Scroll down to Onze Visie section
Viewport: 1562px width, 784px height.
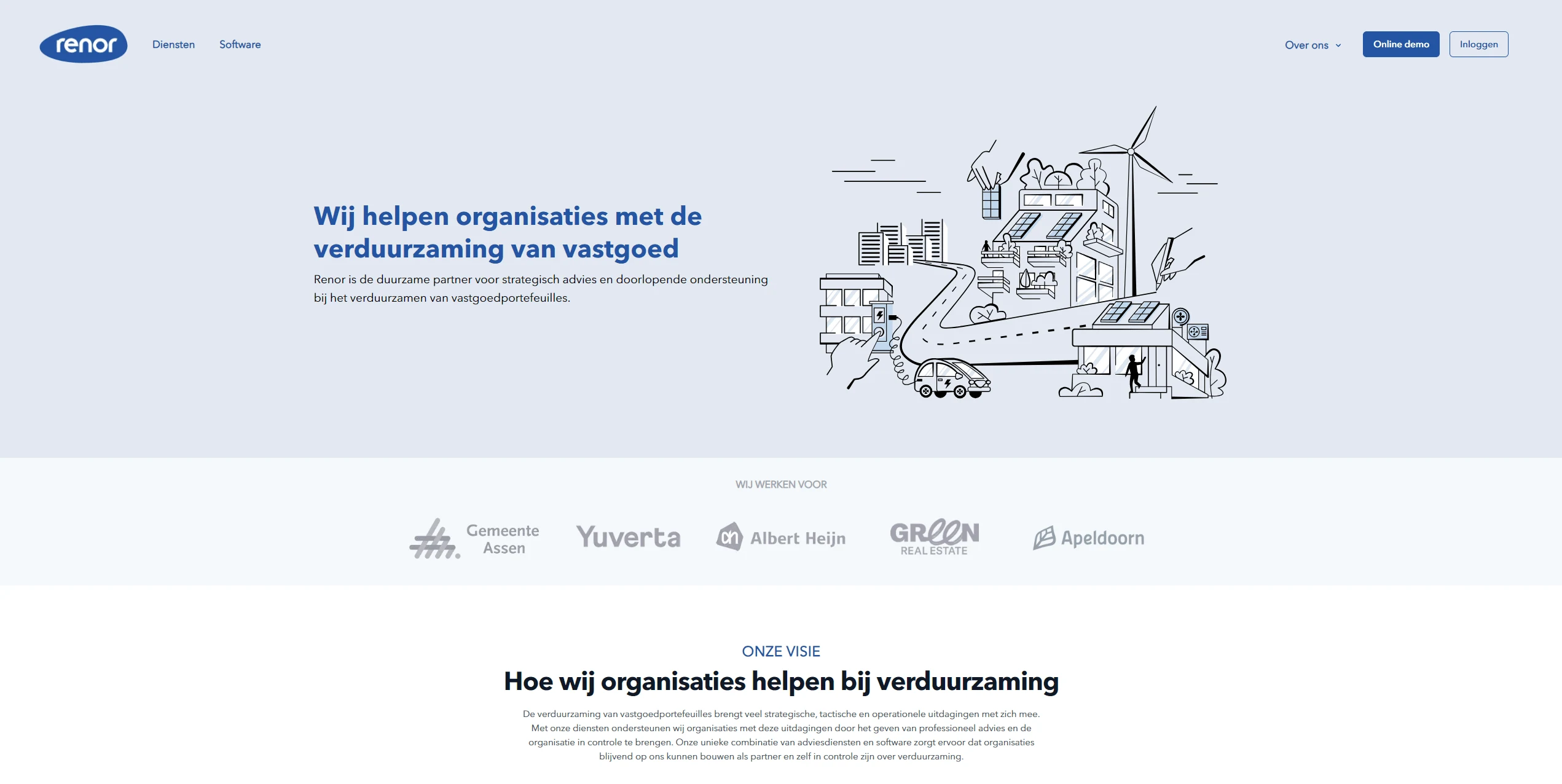(781, 651)
